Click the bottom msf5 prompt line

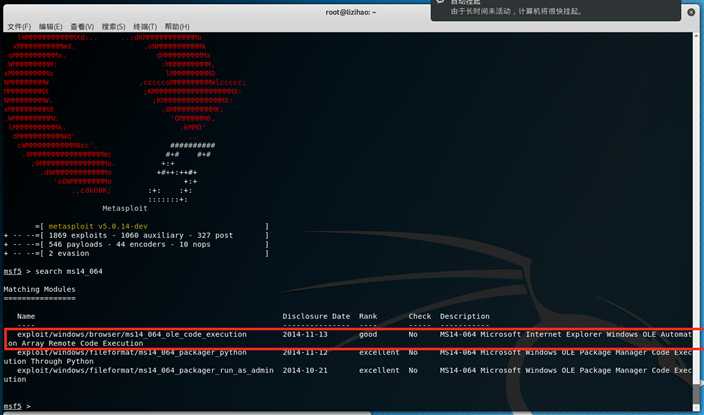pos(17,406)
